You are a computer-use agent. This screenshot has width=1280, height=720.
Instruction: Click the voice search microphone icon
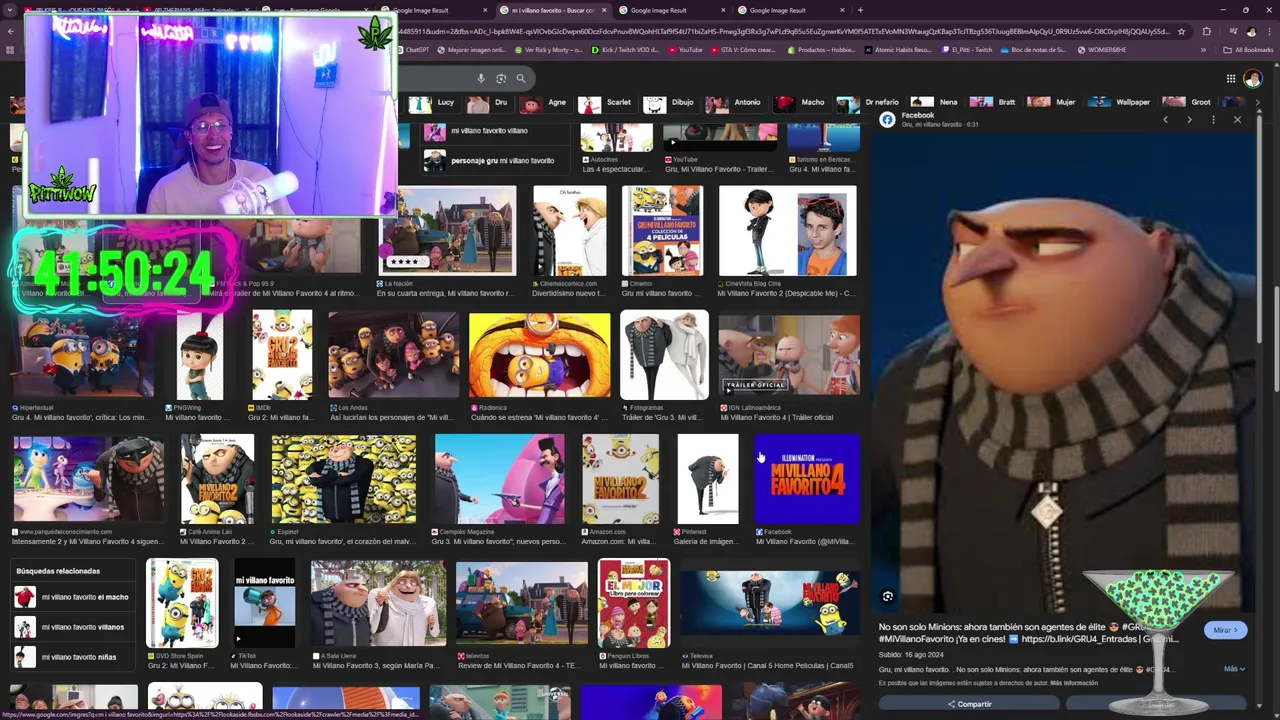click(x=481, y=78)
